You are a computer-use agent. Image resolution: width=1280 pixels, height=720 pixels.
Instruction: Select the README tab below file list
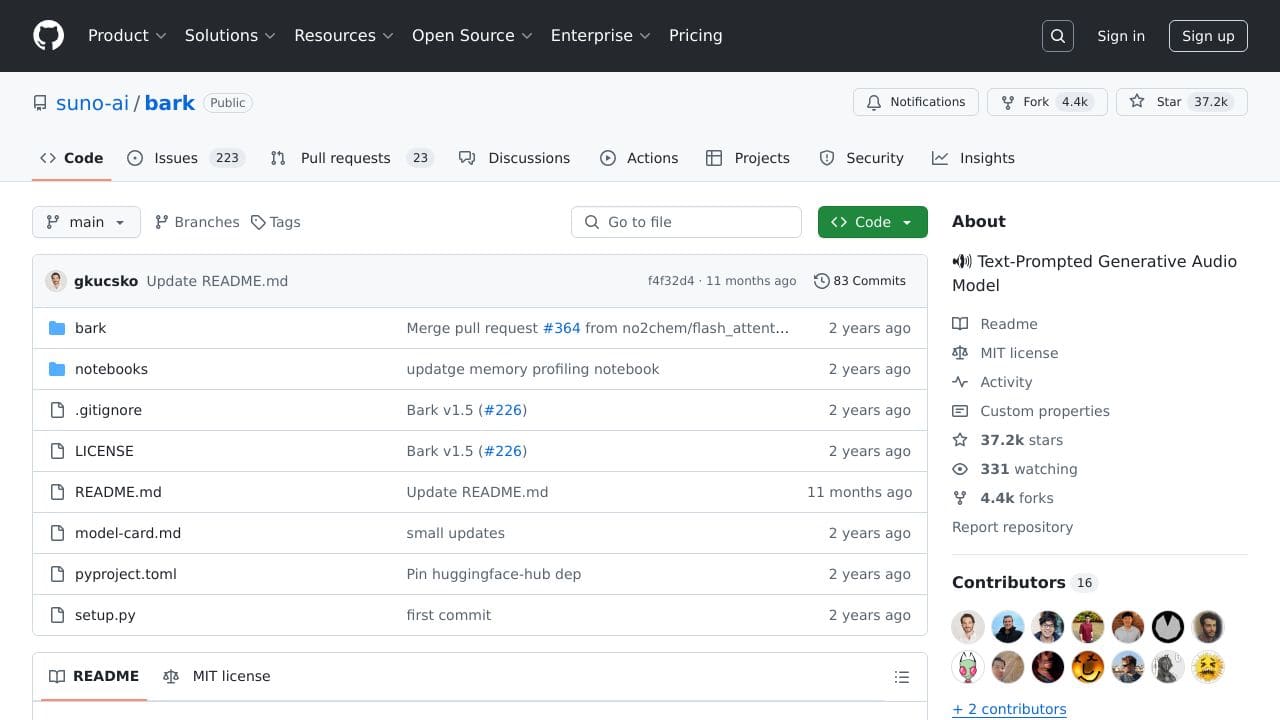[94, 677]
